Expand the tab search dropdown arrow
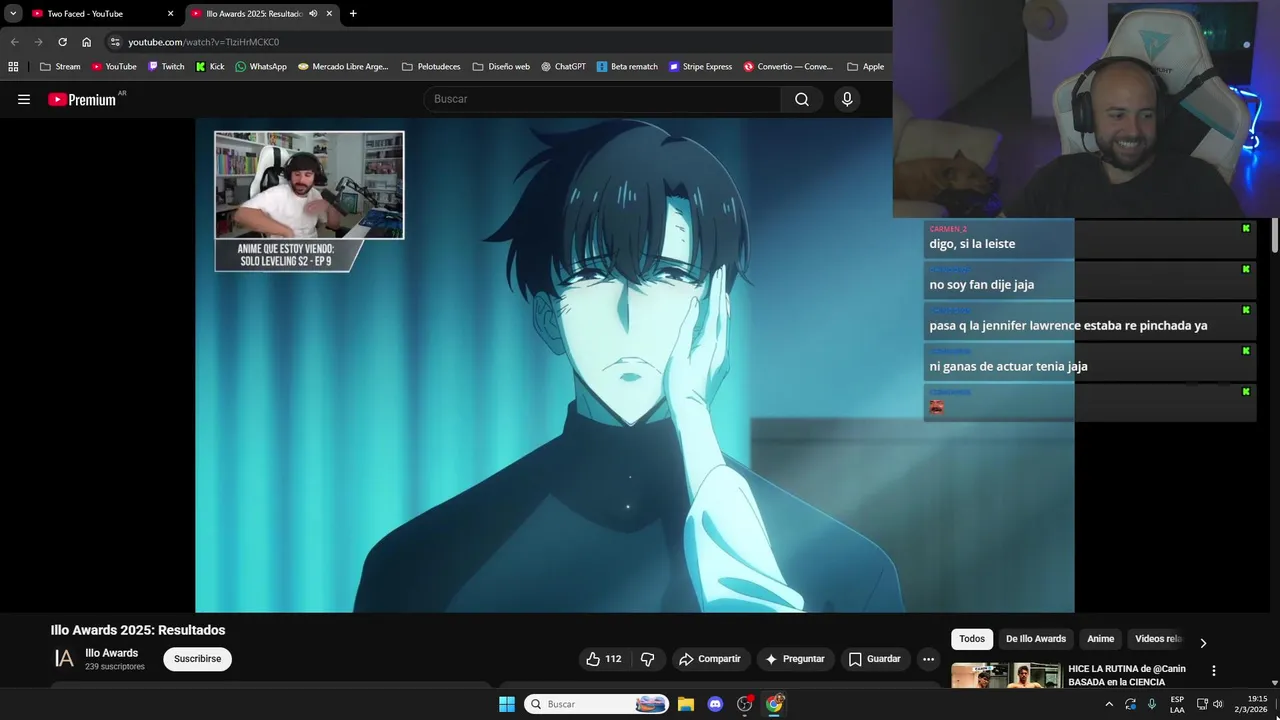1280x720 pixels. pos(13,14)
